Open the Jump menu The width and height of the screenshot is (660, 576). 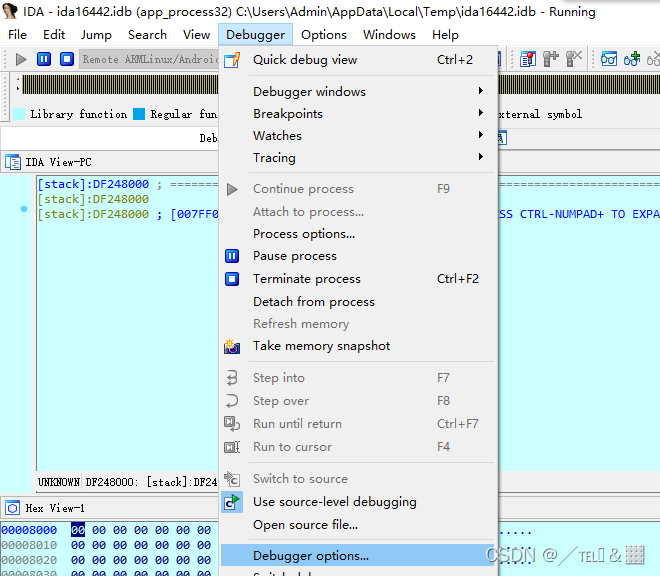[96, 35]
